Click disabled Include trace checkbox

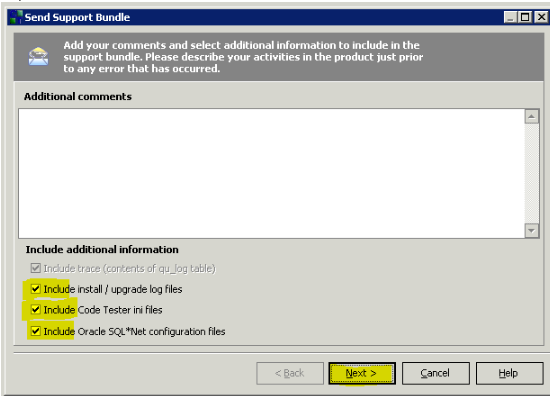point(36,268)
